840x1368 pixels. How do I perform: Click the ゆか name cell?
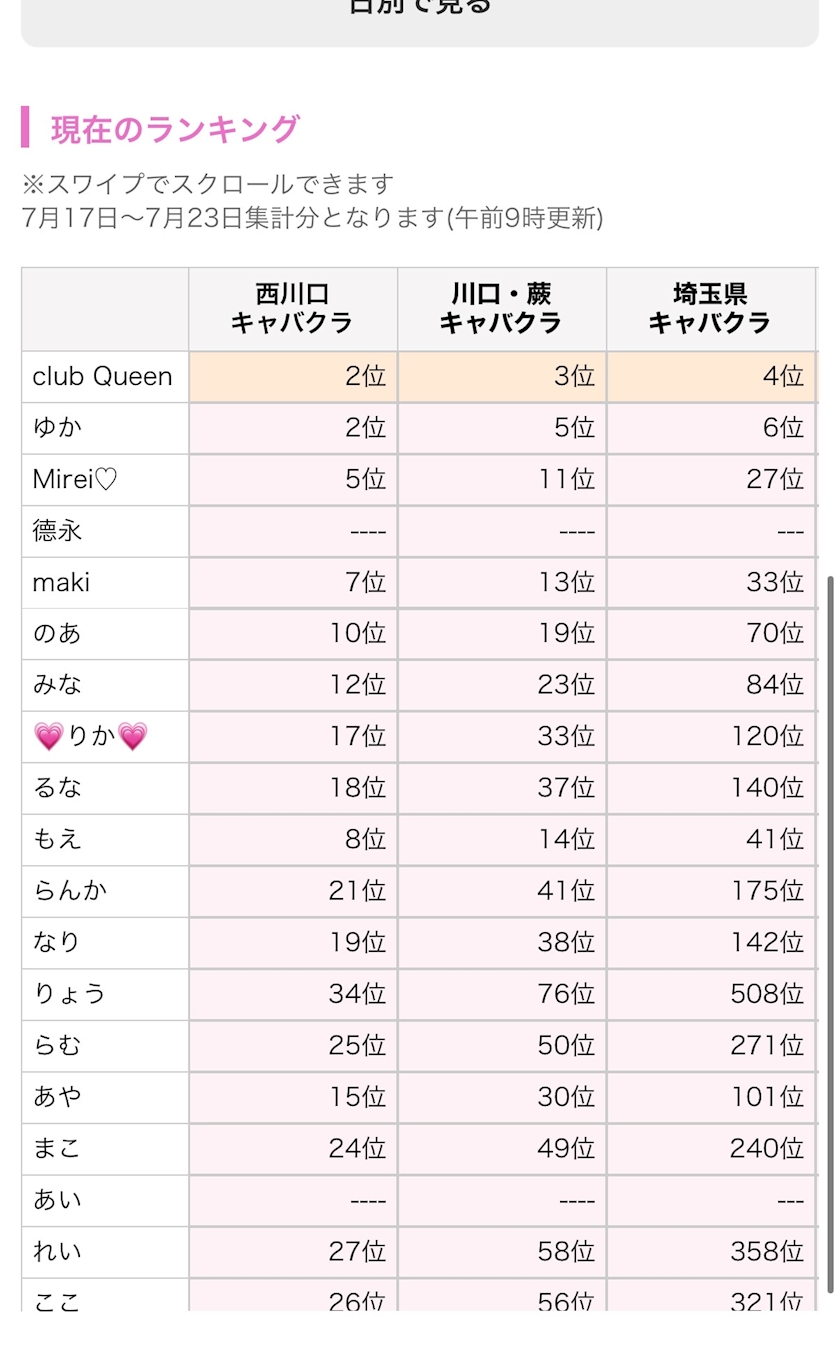click(105, 429)
